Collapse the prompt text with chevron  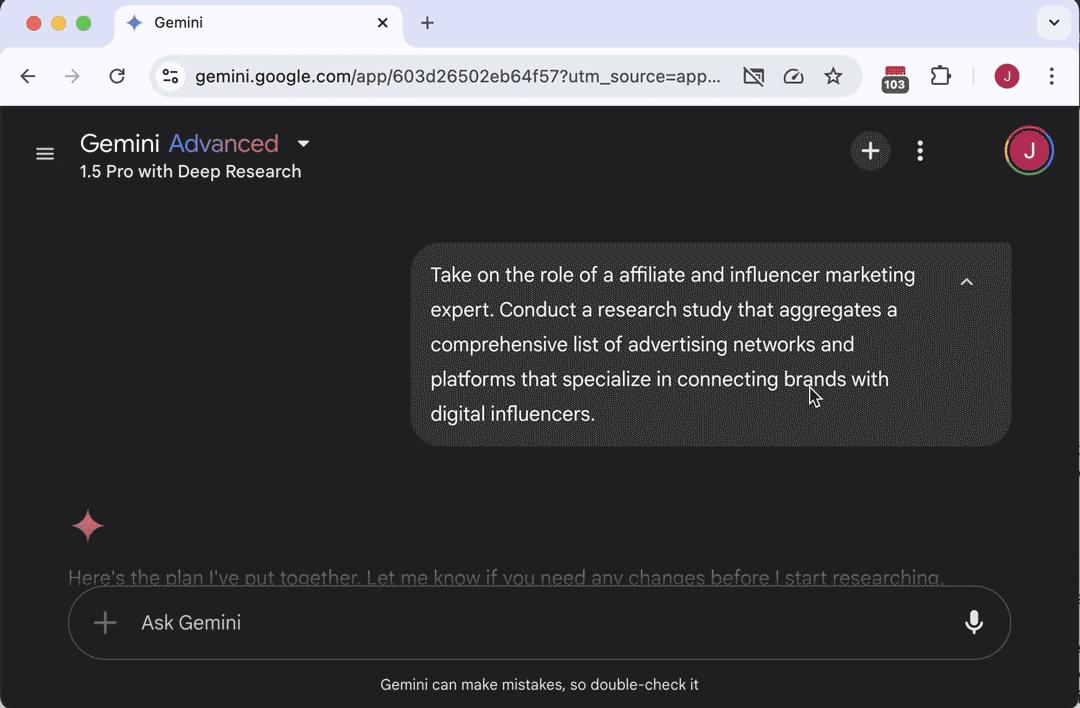966,282
